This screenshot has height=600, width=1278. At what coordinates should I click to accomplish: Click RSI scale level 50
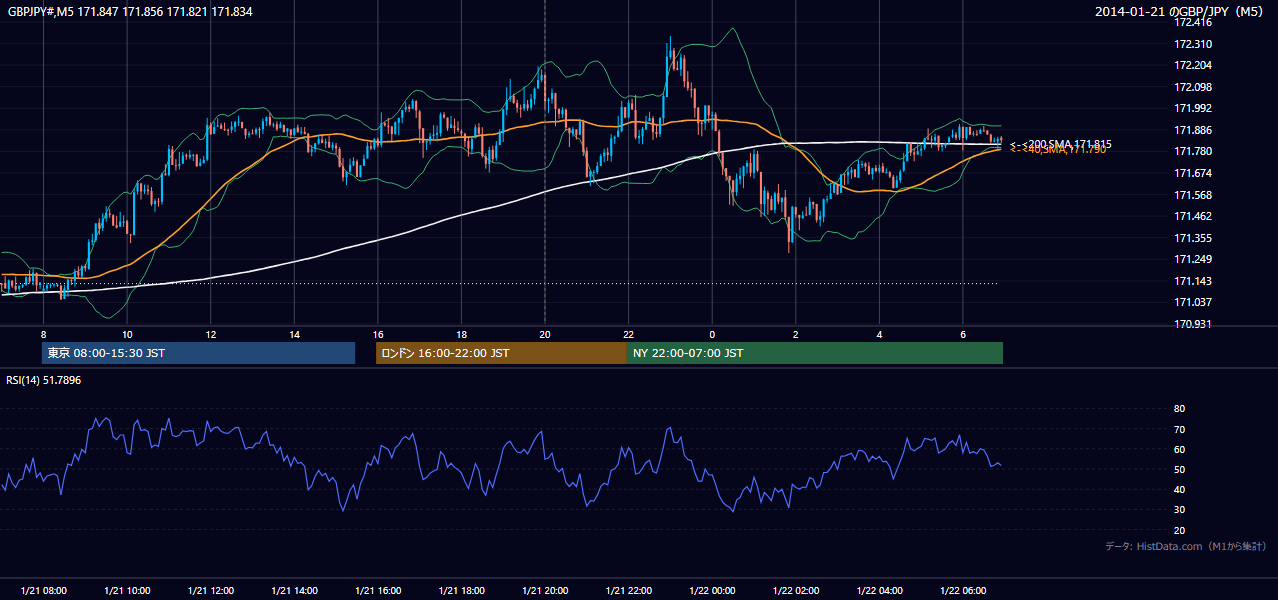coord(1180,469)
